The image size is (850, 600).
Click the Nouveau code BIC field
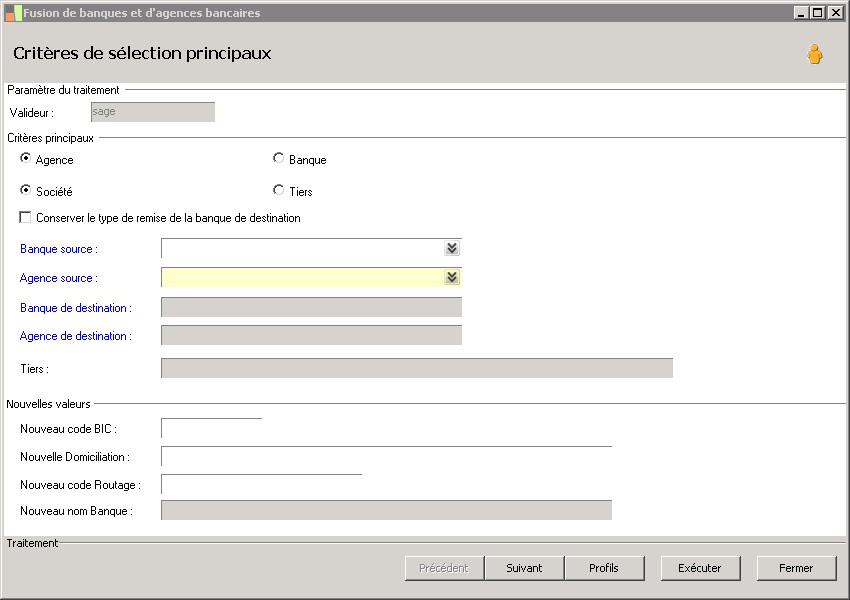[x=211, y=429]
